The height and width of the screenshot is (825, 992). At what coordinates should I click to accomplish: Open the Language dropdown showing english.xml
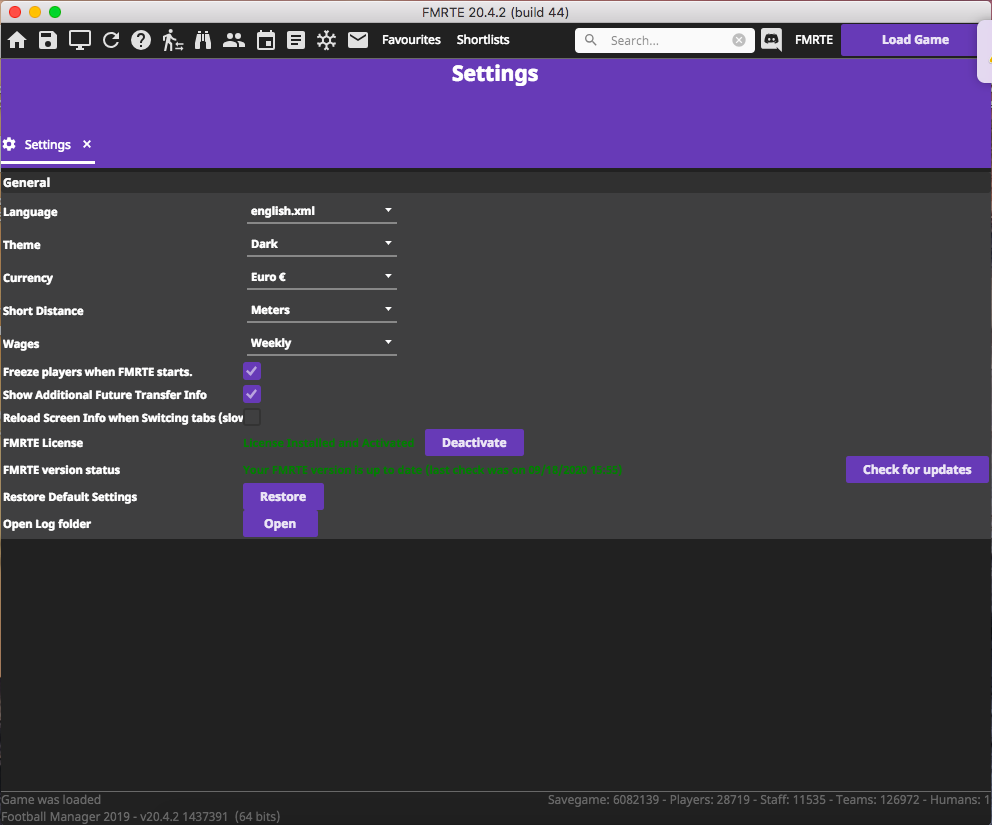pos(322,211)
